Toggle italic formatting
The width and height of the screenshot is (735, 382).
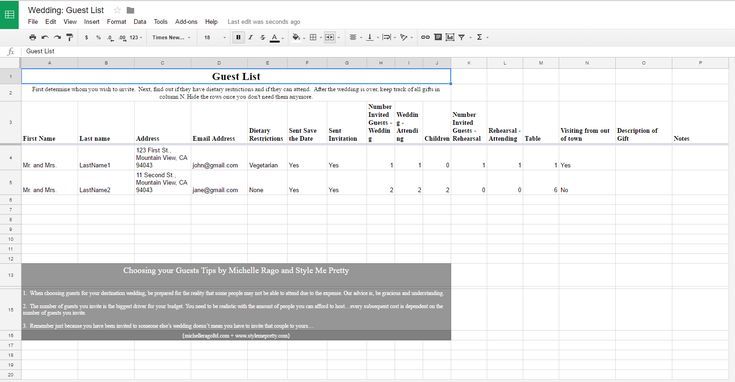click(x=250, y=37)
